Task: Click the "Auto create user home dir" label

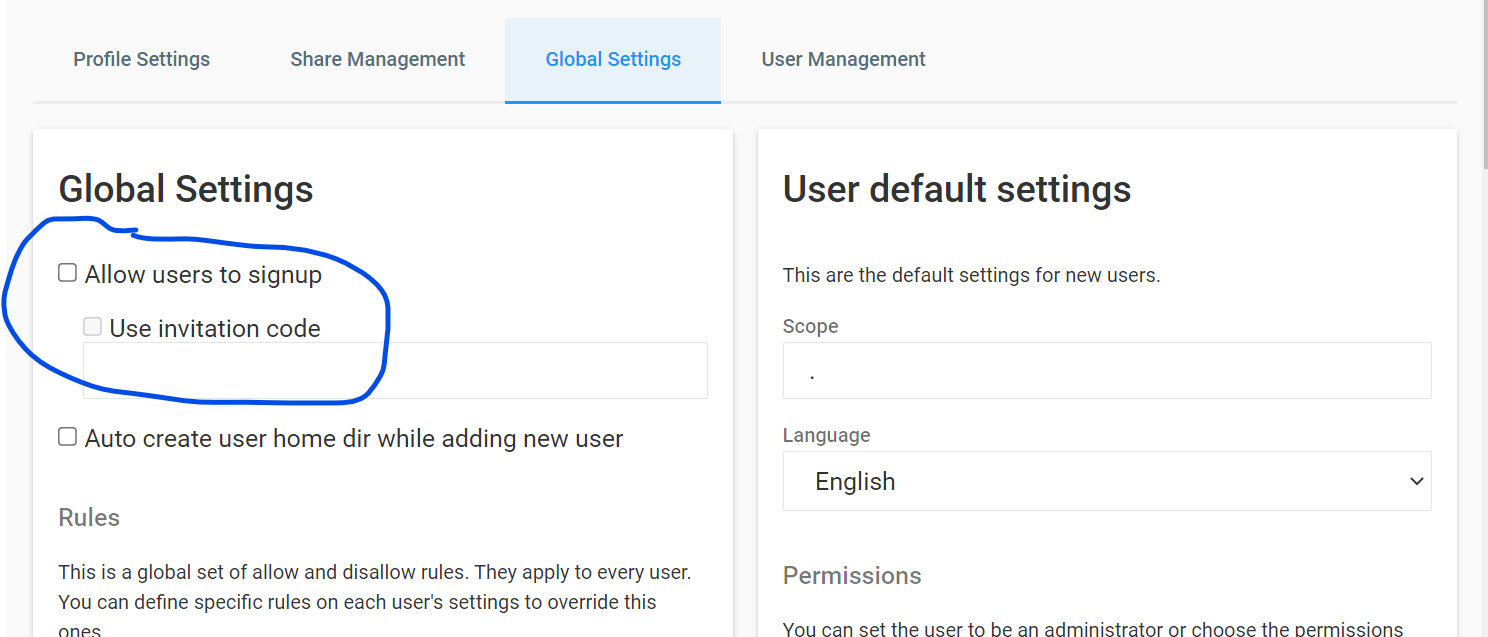Action: (354, 439)
